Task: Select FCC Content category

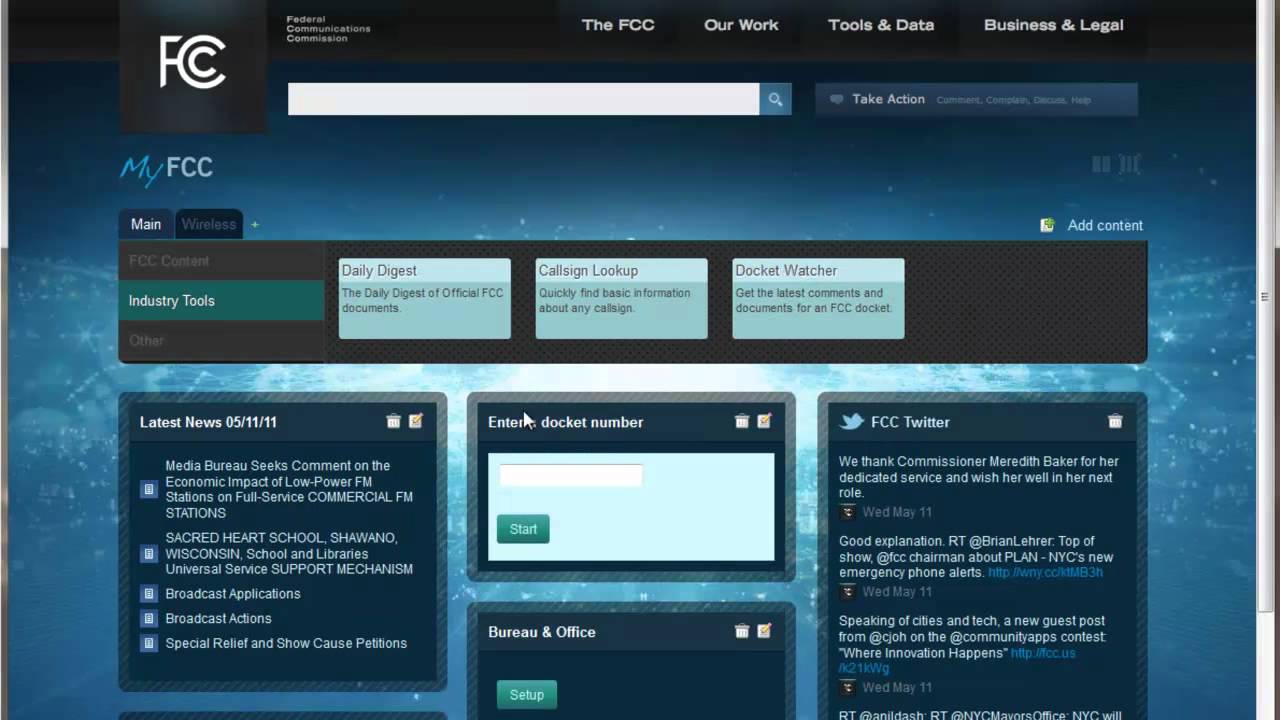Action: pyautogui.click(x=221, y=261)
